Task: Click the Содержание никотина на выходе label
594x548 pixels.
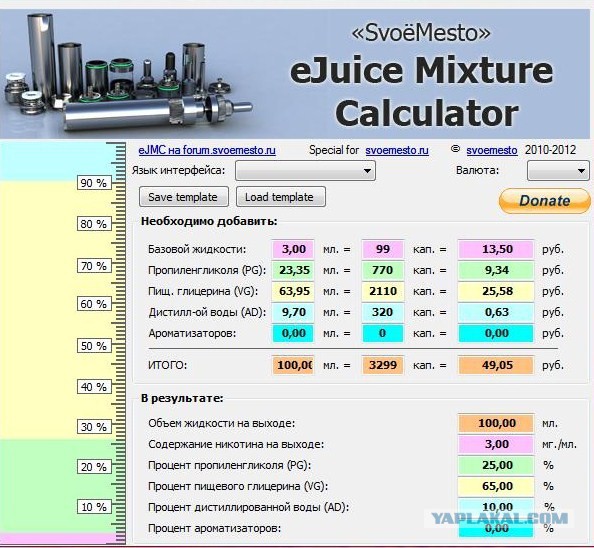Action: pyautogui.click(x=236, y=444)
